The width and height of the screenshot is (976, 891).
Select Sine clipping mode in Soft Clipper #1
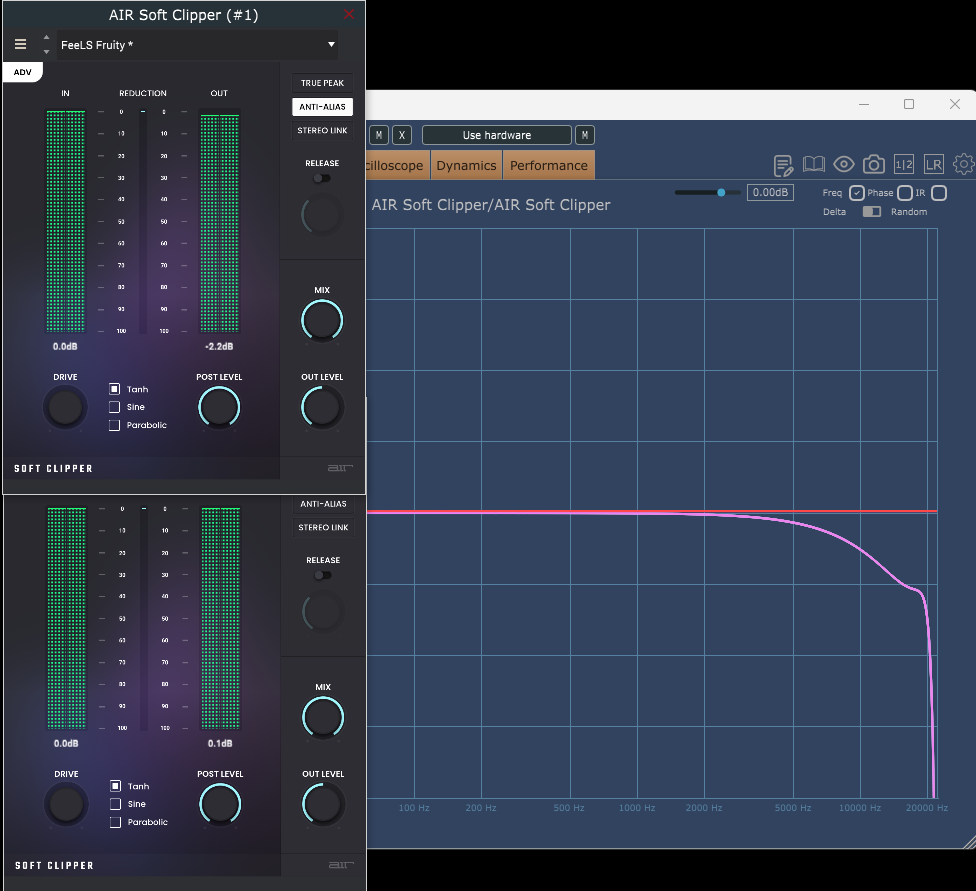coord(115,407)
